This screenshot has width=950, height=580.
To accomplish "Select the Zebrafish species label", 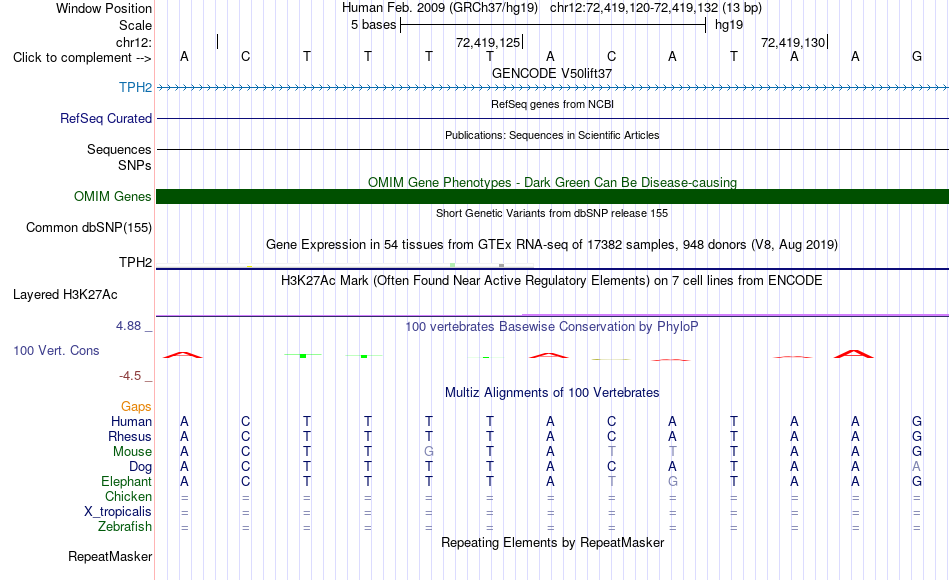I will click(x=125, y=527).
